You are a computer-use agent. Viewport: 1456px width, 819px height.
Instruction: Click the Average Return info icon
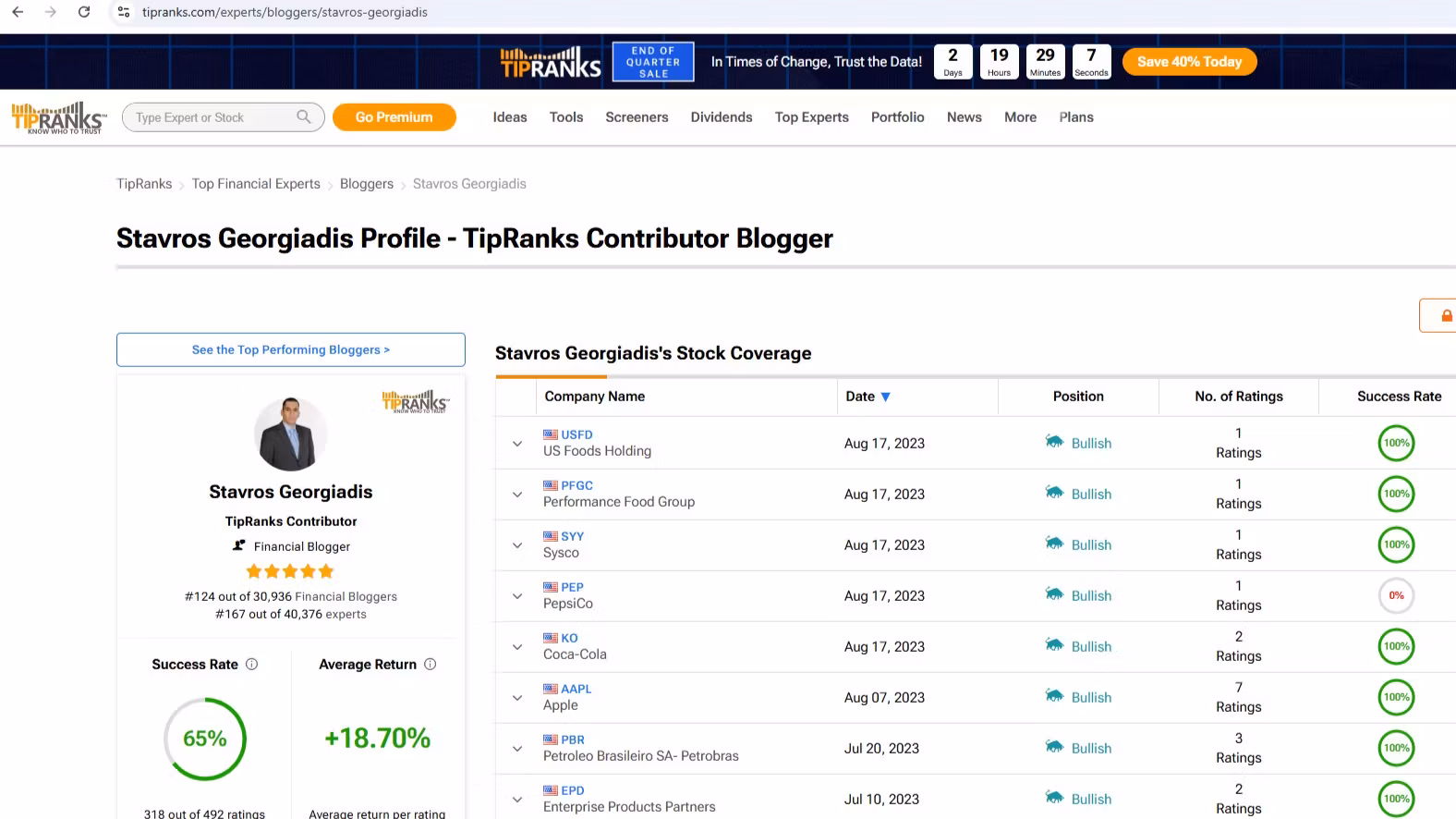pos(430,665)
